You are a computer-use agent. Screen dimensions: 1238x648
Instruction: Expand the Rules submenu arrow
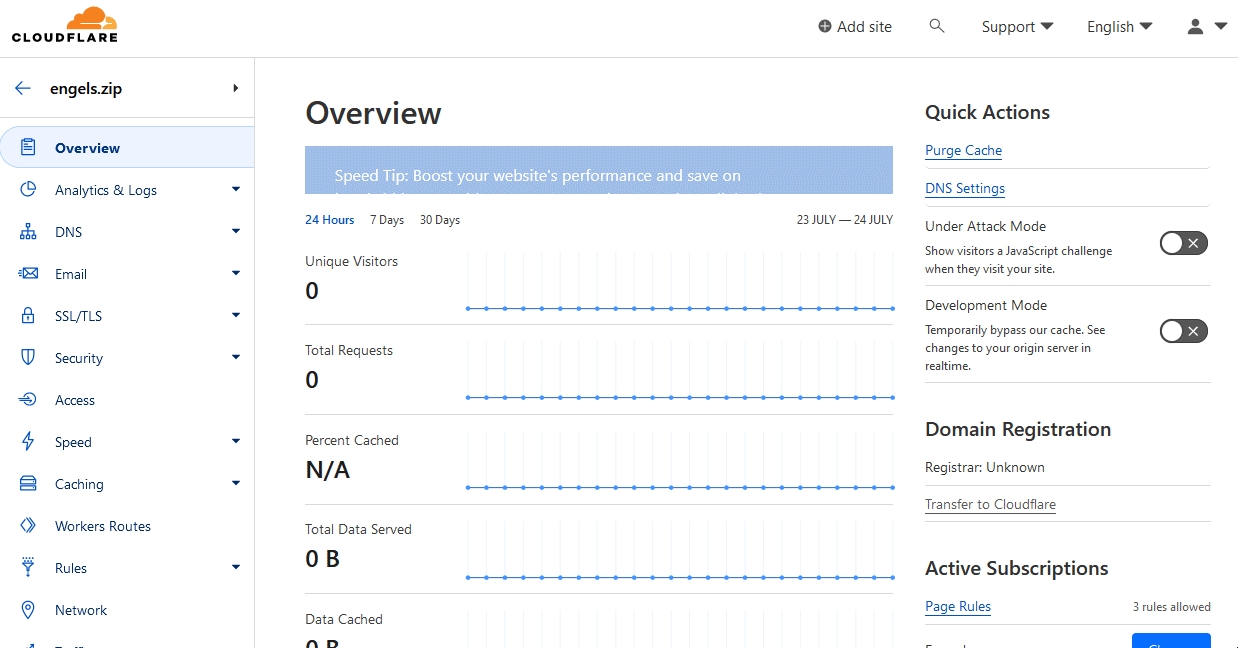[x=236, y=567]
